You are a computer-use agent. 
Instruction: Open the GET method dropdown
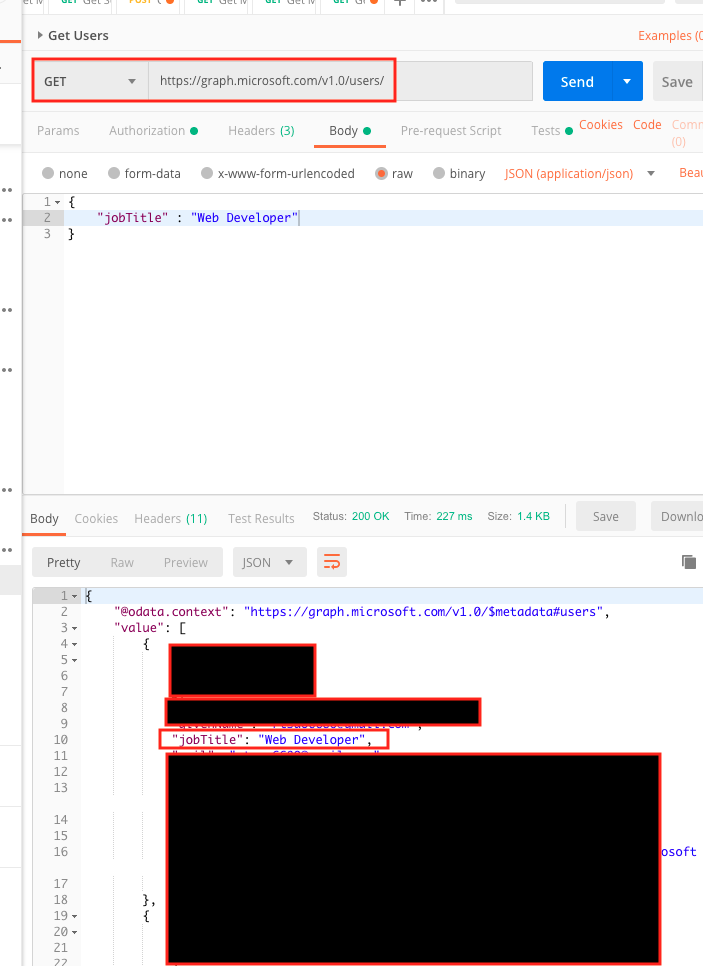(90, 81)
